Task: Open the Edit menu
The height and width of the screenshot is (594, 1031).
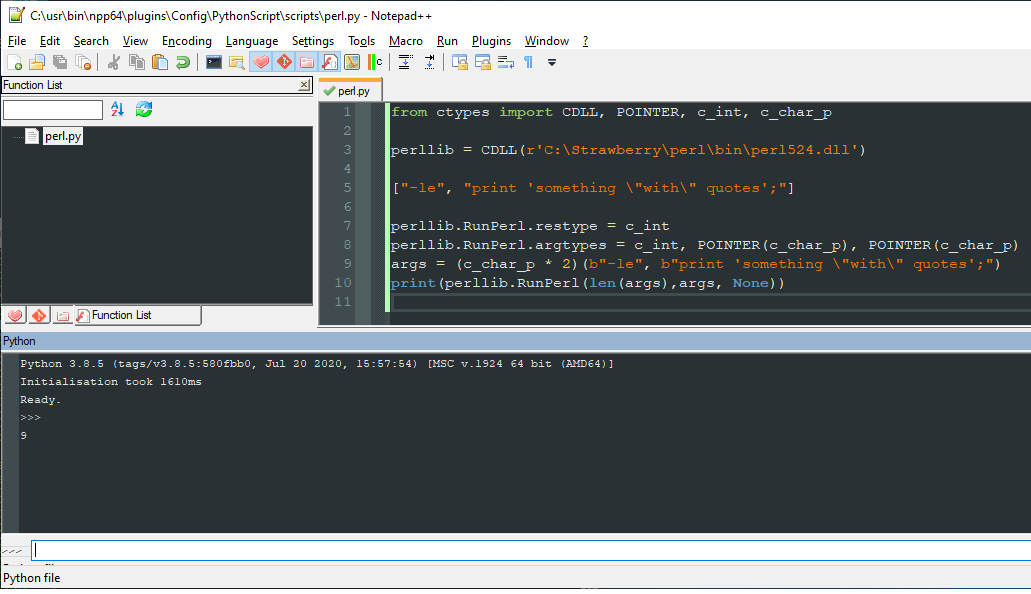Action: [x=49, y=41]
